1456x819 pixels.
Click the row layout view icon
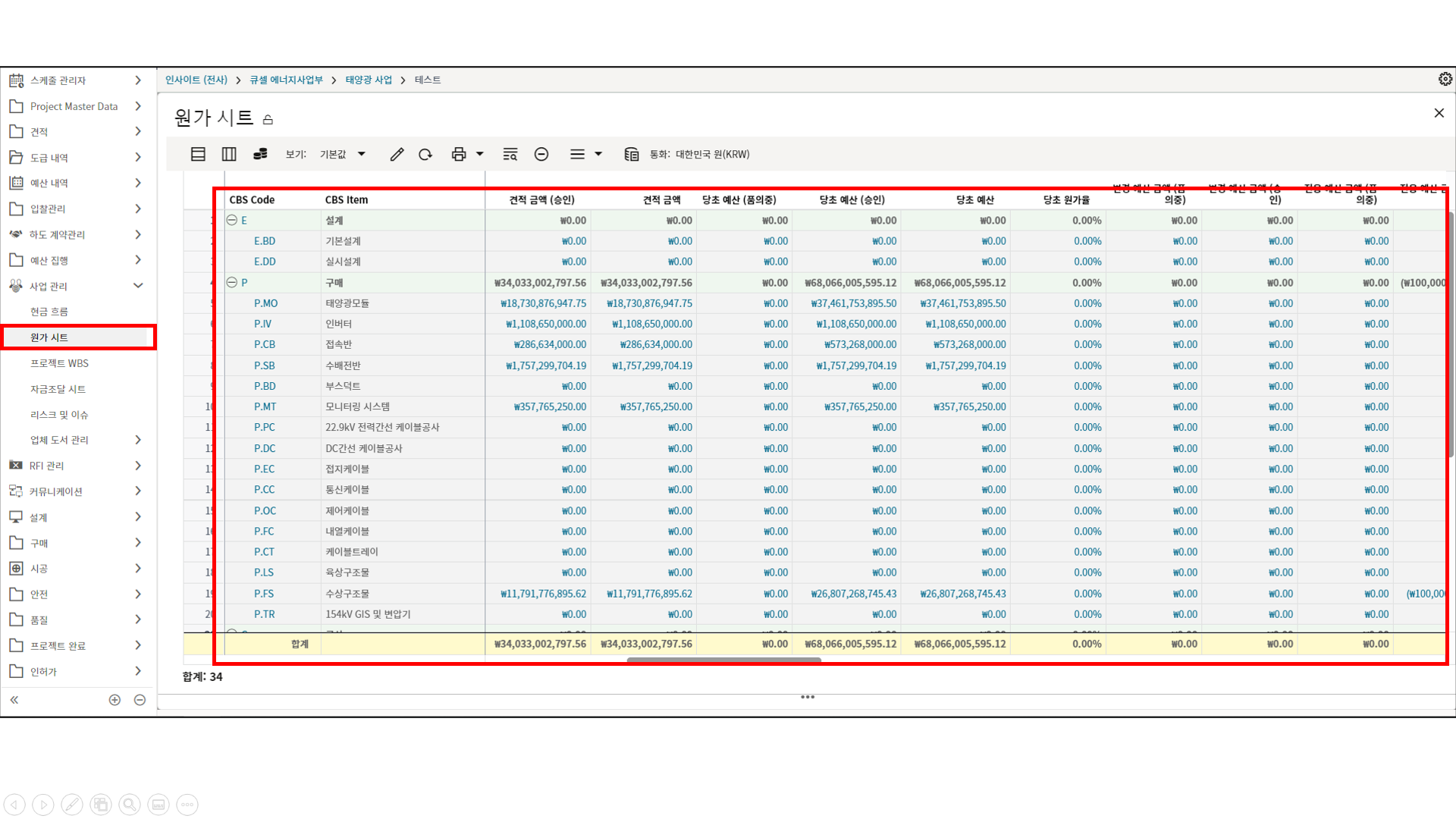pos(198,154)
